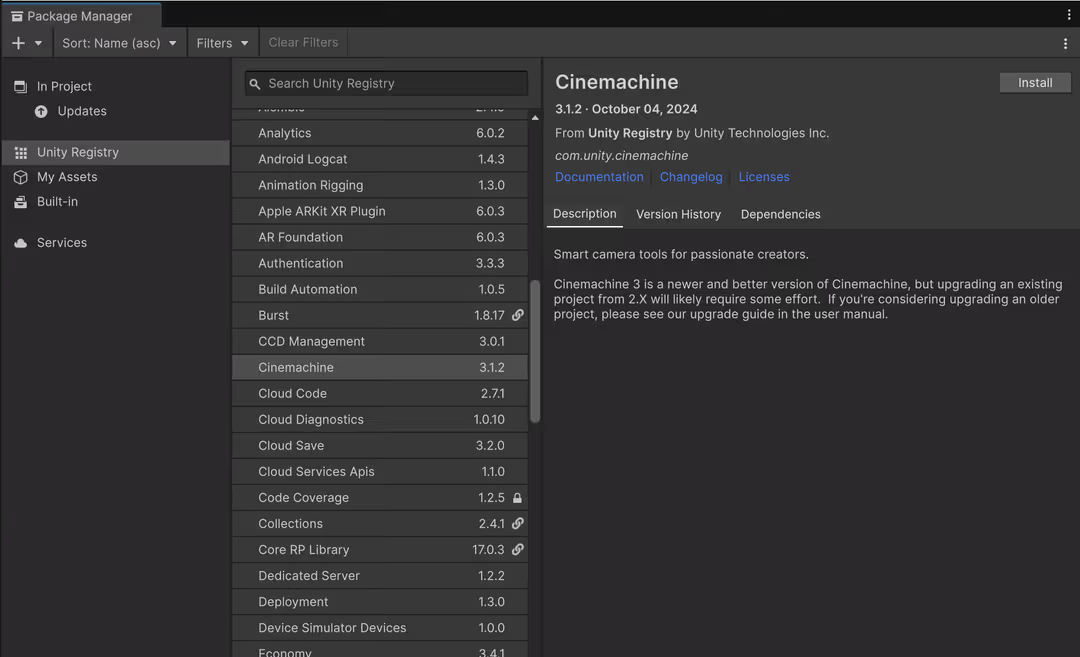
Task: Open the Changelog link
Action: pos(691,177)
